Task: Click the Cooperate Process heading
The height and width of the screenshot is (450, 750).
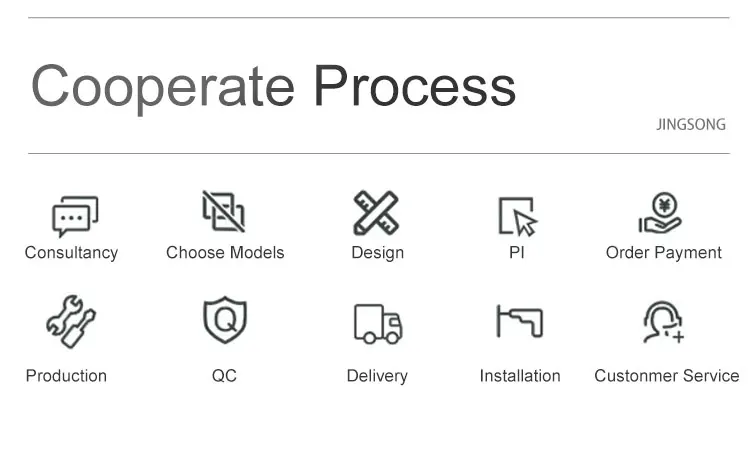Action: [274, 87]
